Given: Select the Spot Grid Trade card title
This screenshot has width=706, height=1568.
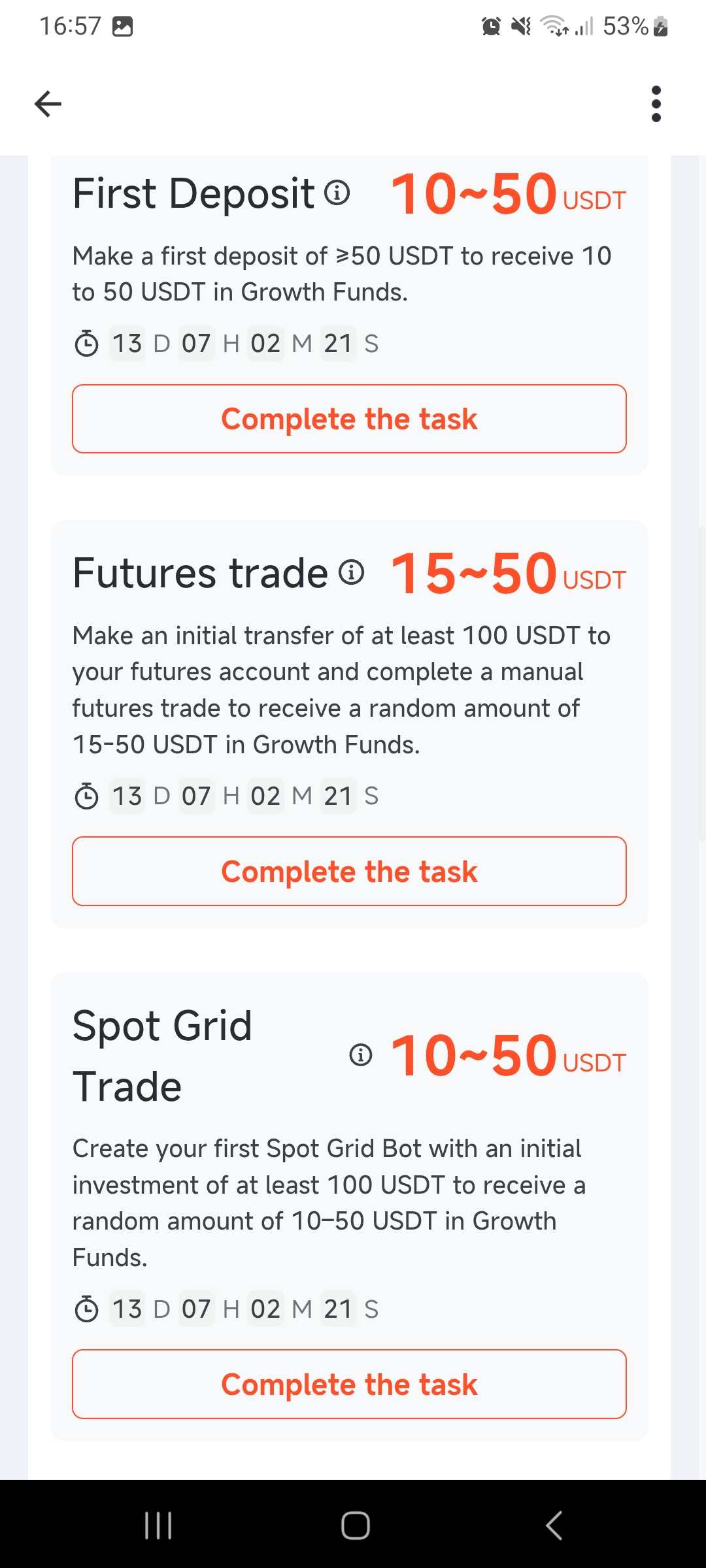Looking at the screenshot, I should (162, 1055).
